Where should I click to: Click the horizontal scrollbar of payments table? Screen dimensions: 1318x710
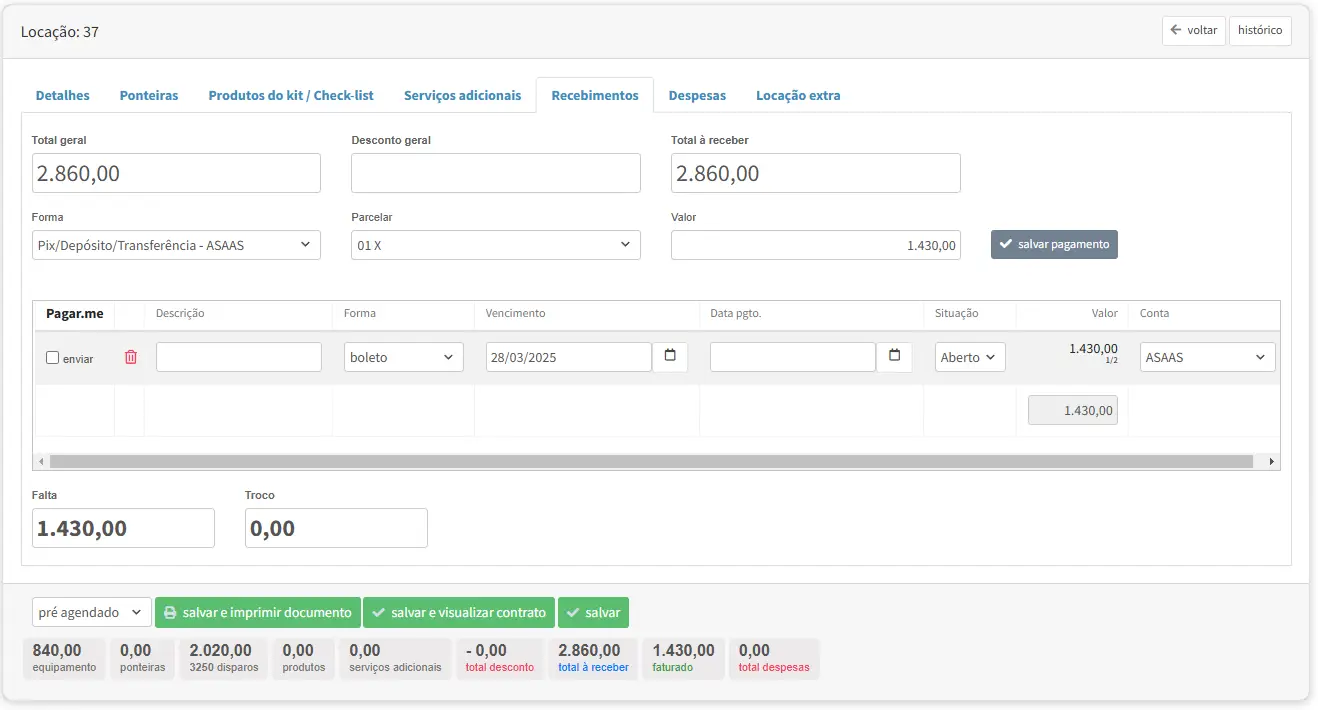pos(650,462)
